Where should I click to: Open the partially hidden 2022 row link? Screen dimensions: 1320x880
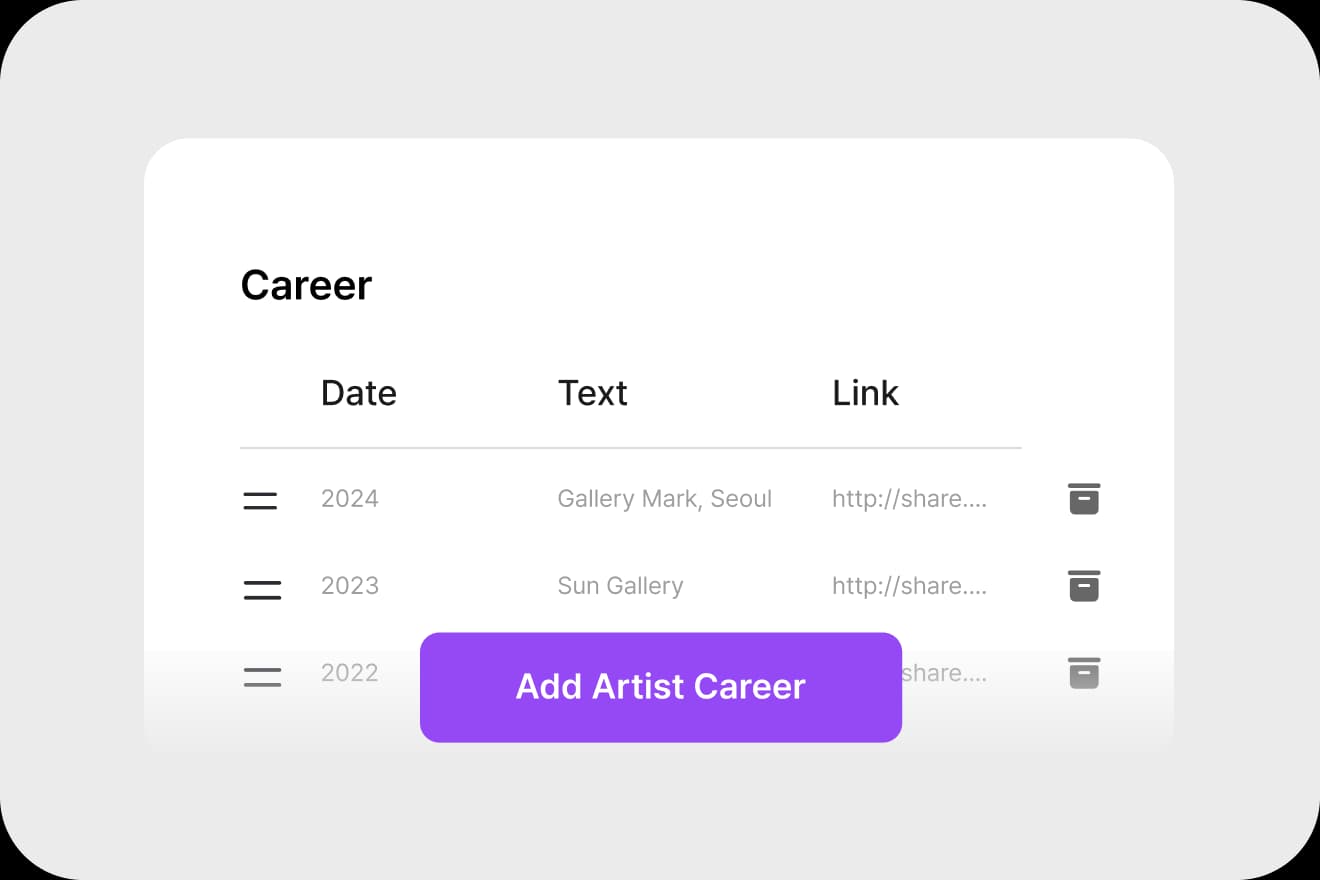coord(944,673)
